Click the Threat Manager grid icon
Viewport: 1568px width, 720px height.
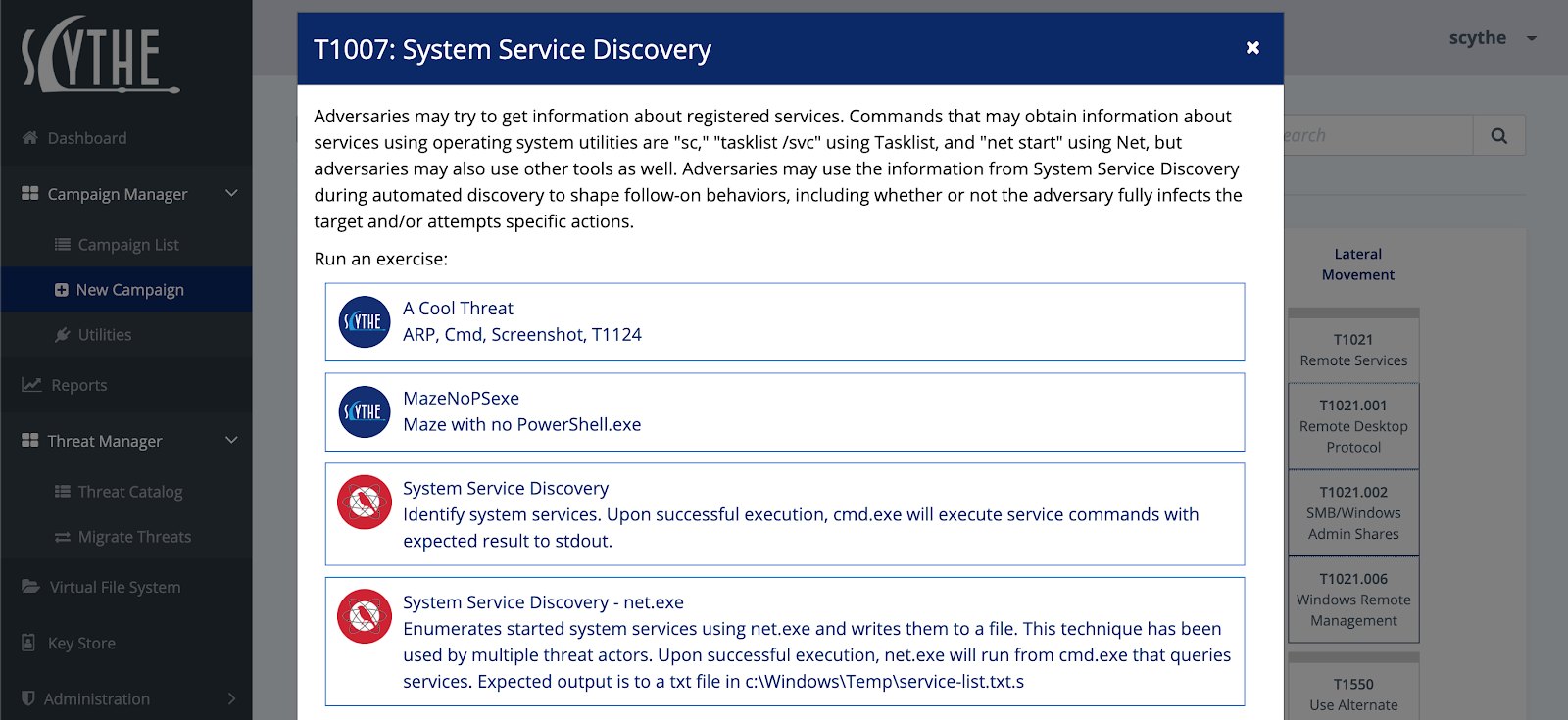tap(30, 441)
